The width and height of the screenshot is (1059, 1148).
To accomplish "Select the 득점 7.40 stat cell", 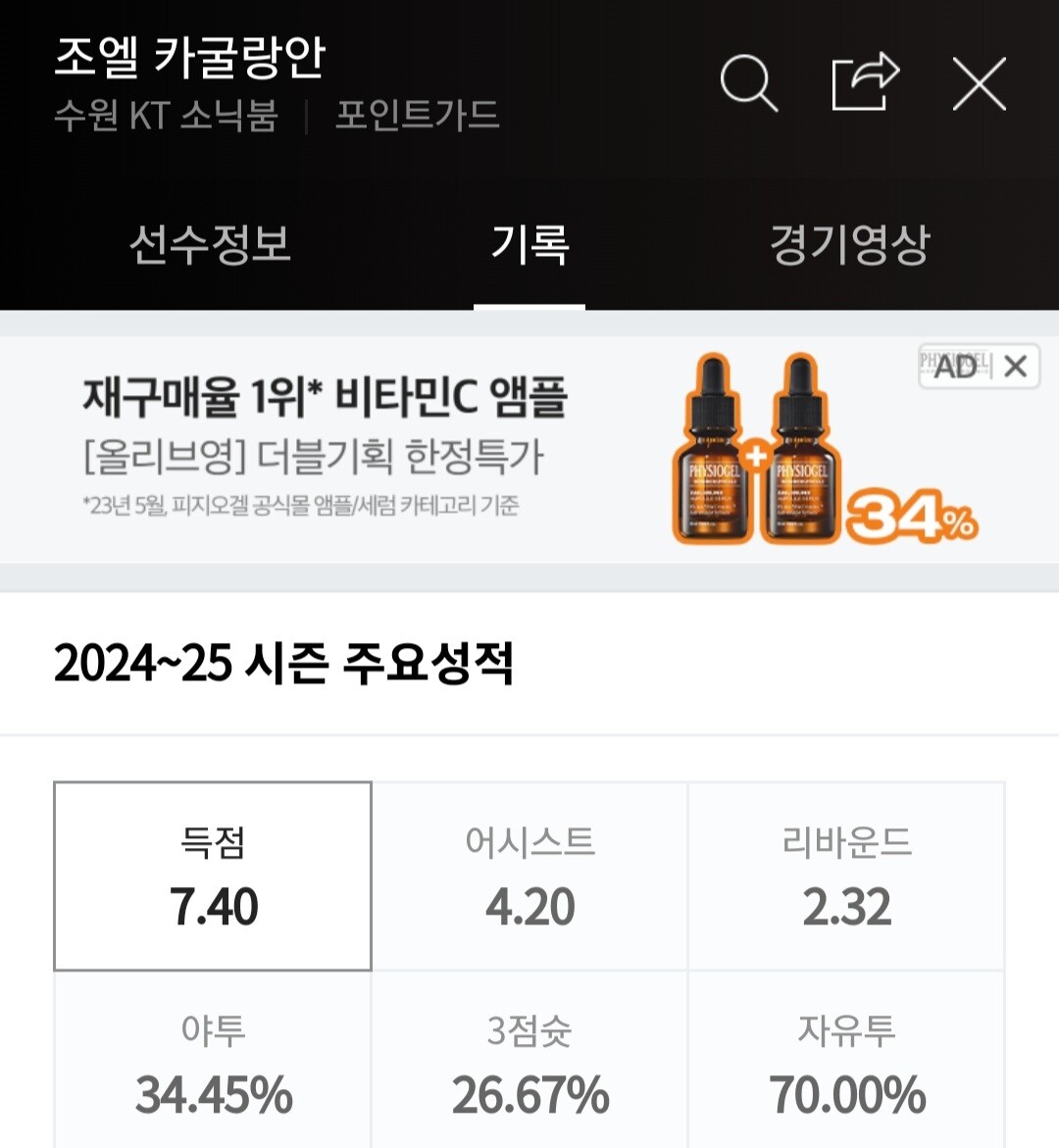I will (213, 876).
